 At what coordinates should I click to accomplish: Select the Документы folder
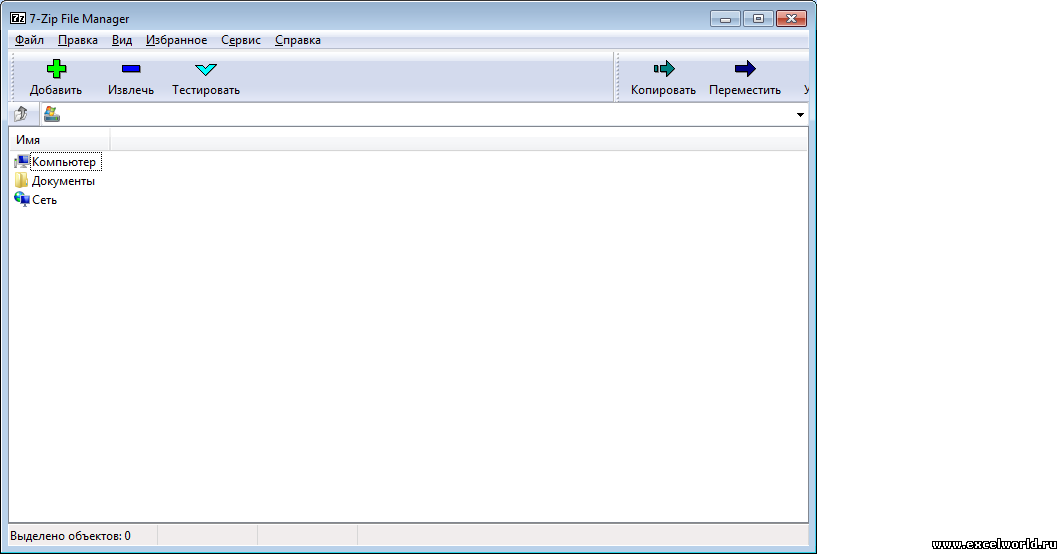pyautogui.click(x=62, y=181)
